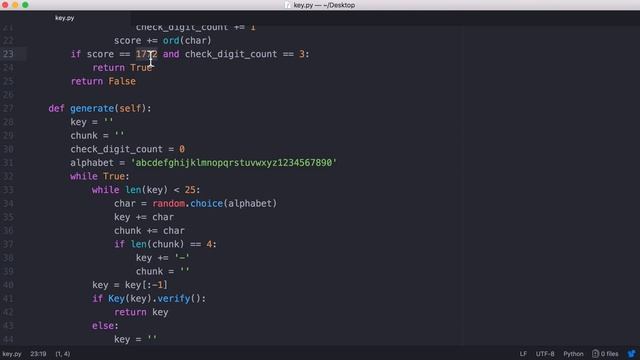Click on 'return False' statement

click(103, 81)
